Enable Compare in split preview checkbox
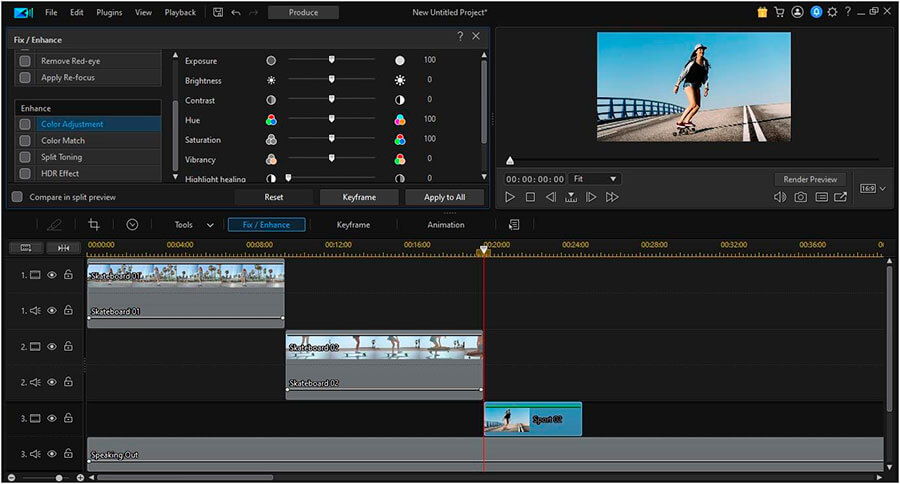This screenshot has width=900, height=484. [18, 197]
